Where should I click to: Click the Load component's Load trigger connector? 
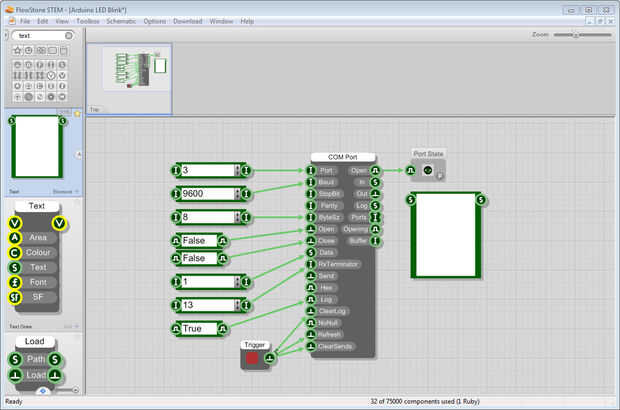click(x=15, y=375)
